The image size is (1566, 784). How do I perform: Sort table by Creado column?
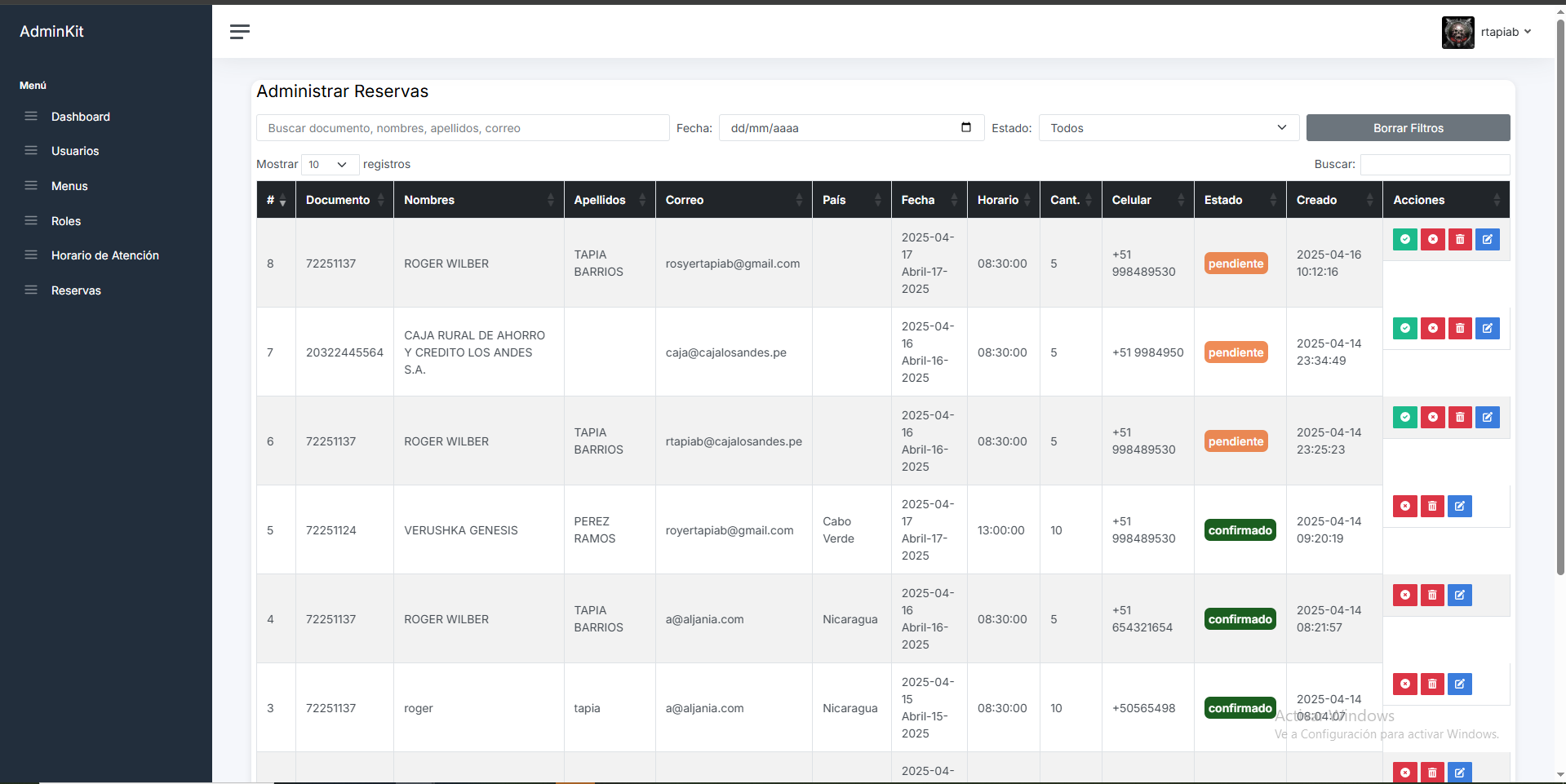(x=1334, y=200)
